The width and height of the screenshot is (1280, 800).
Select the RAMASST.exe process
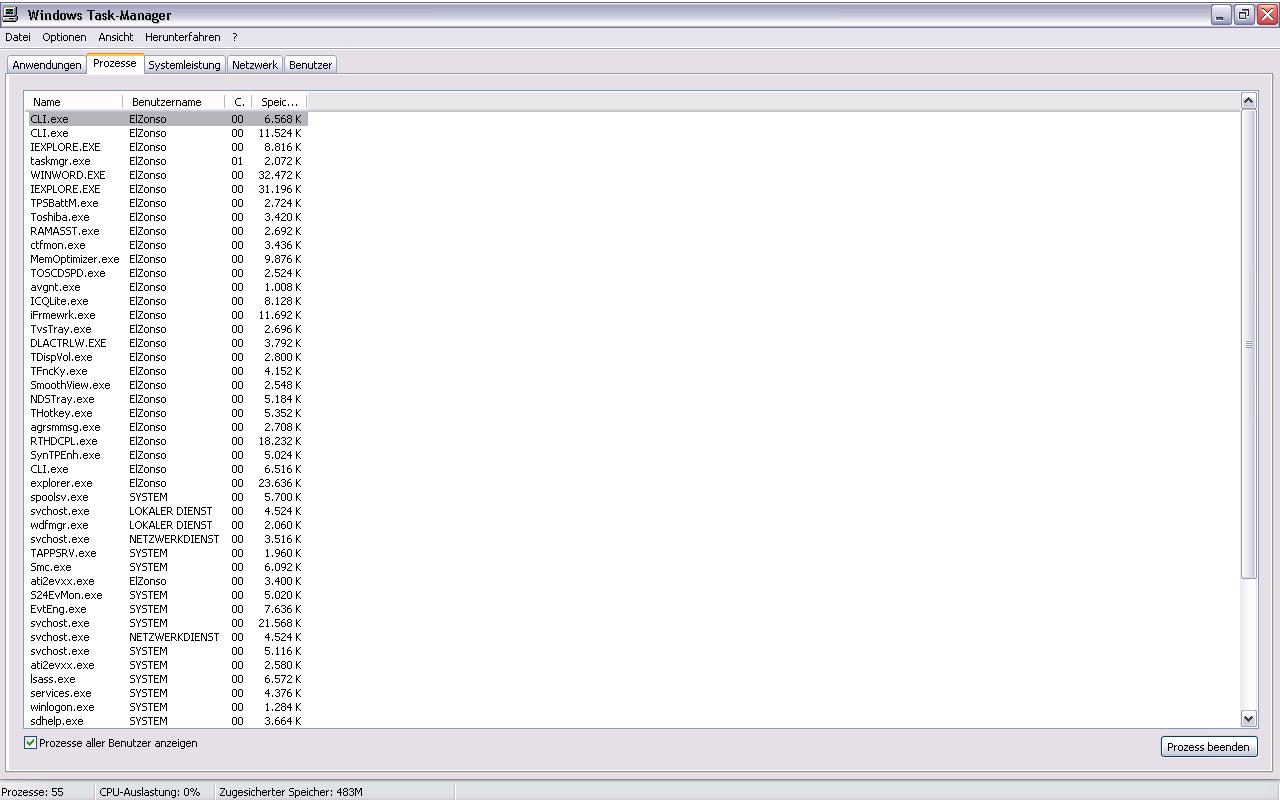[x=167, y=231]
